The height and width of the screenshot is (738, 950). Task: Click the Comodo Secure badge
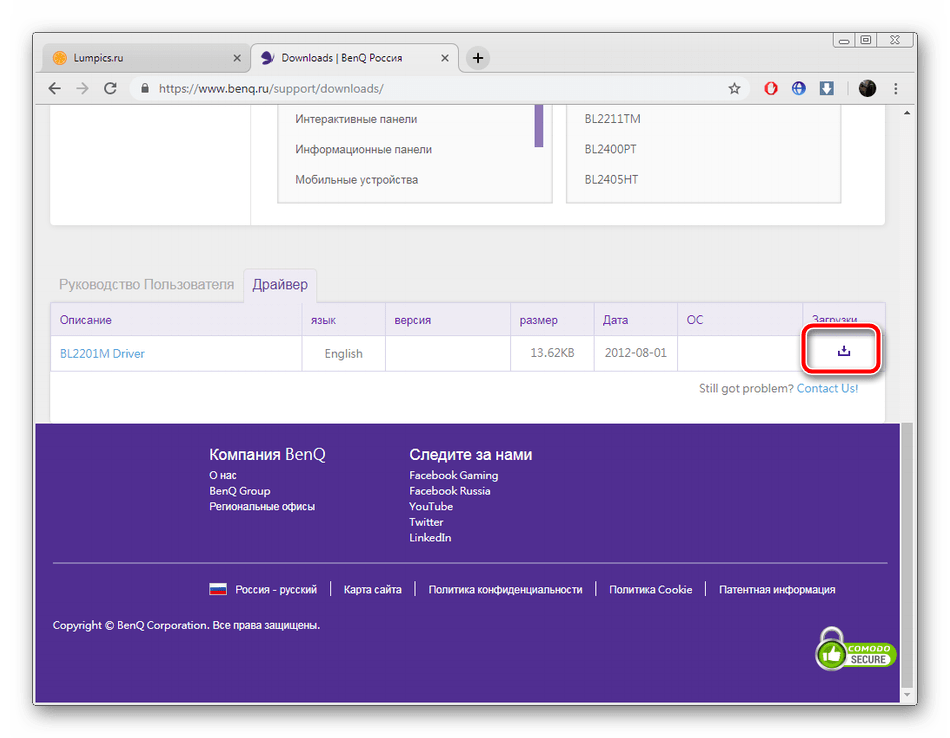856,650
